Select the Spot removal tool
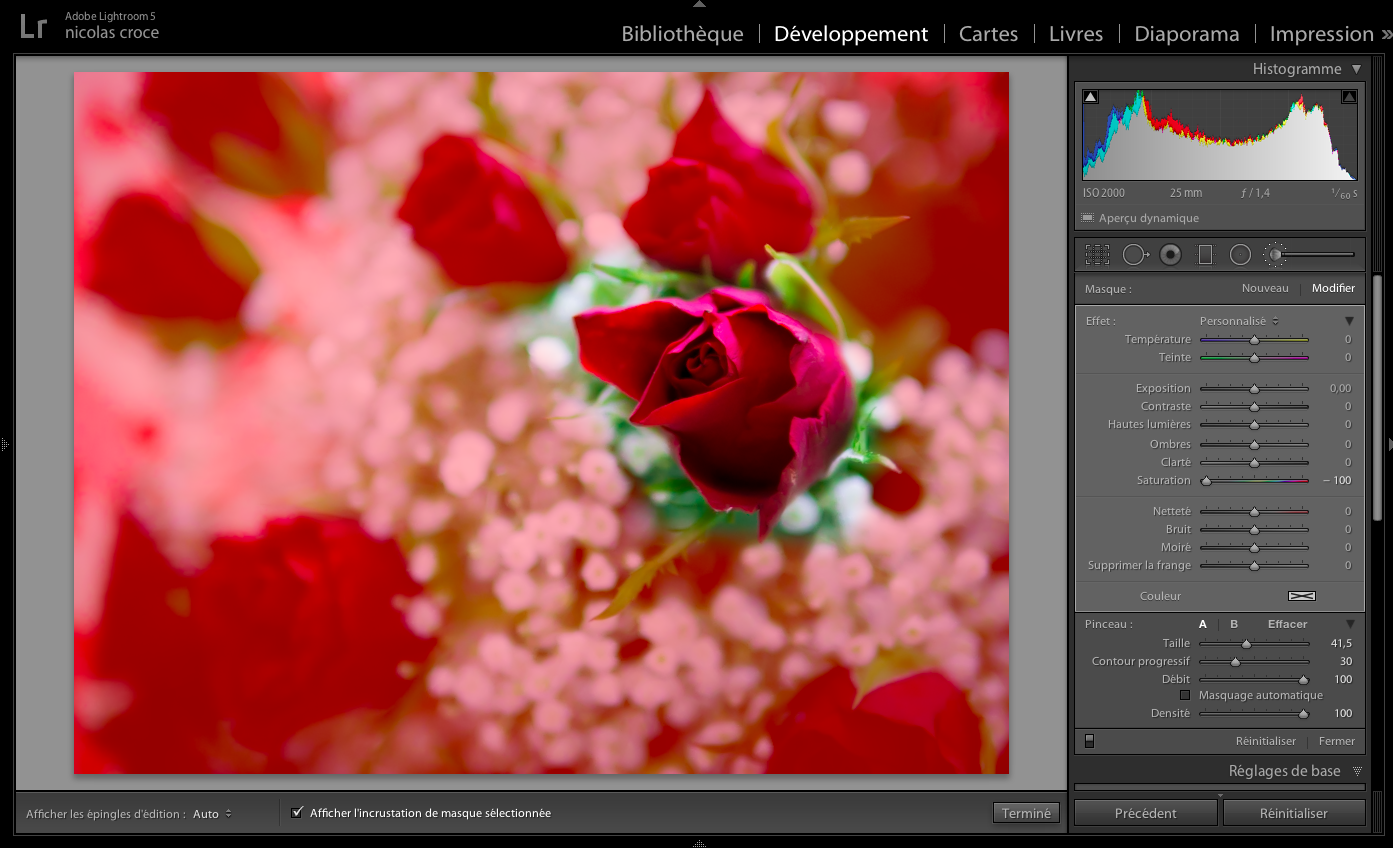This screenshot has height=848, width=1393. 1135,255
